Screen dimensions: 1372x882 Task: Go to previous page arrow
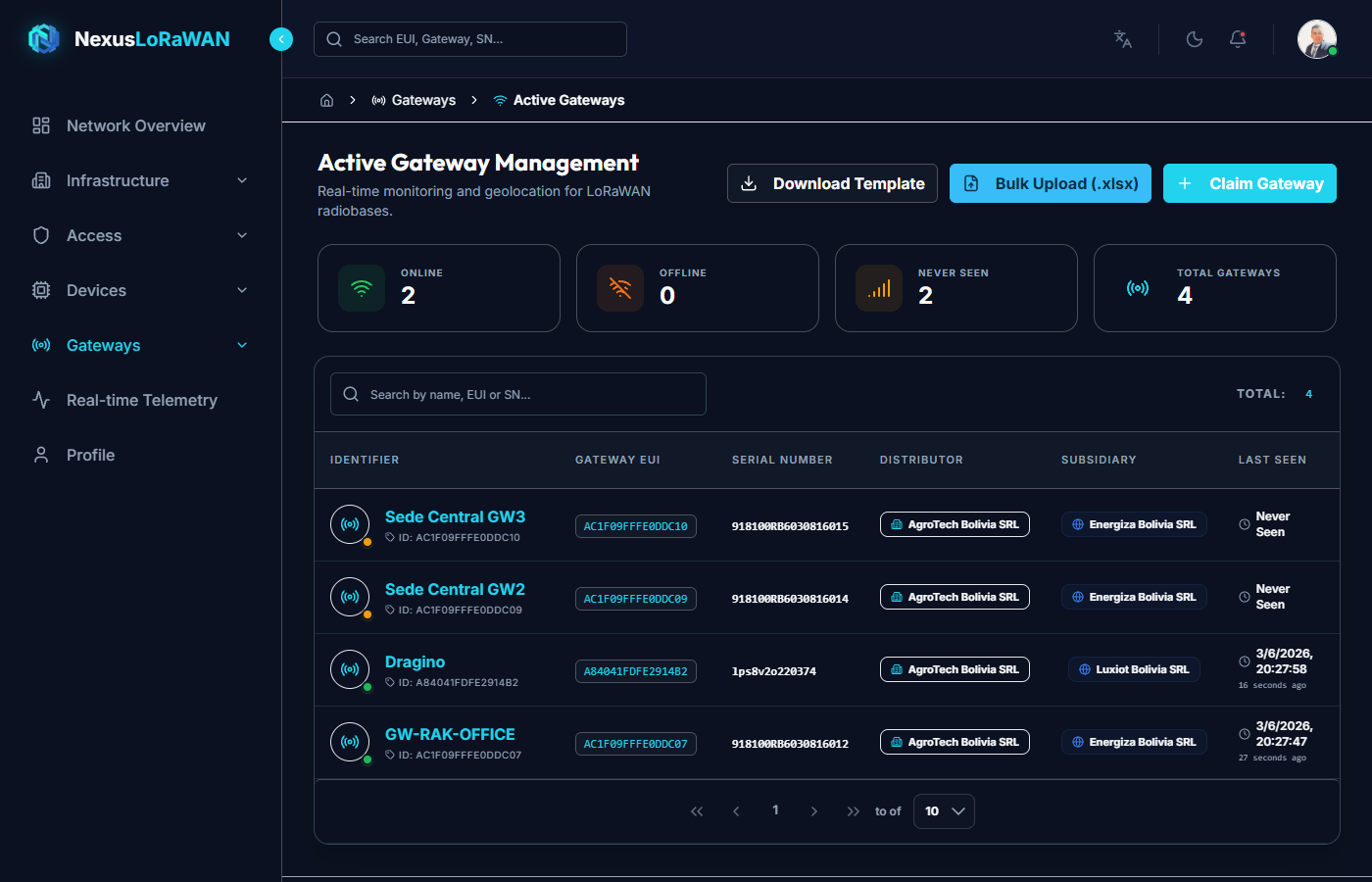(736, 811)
